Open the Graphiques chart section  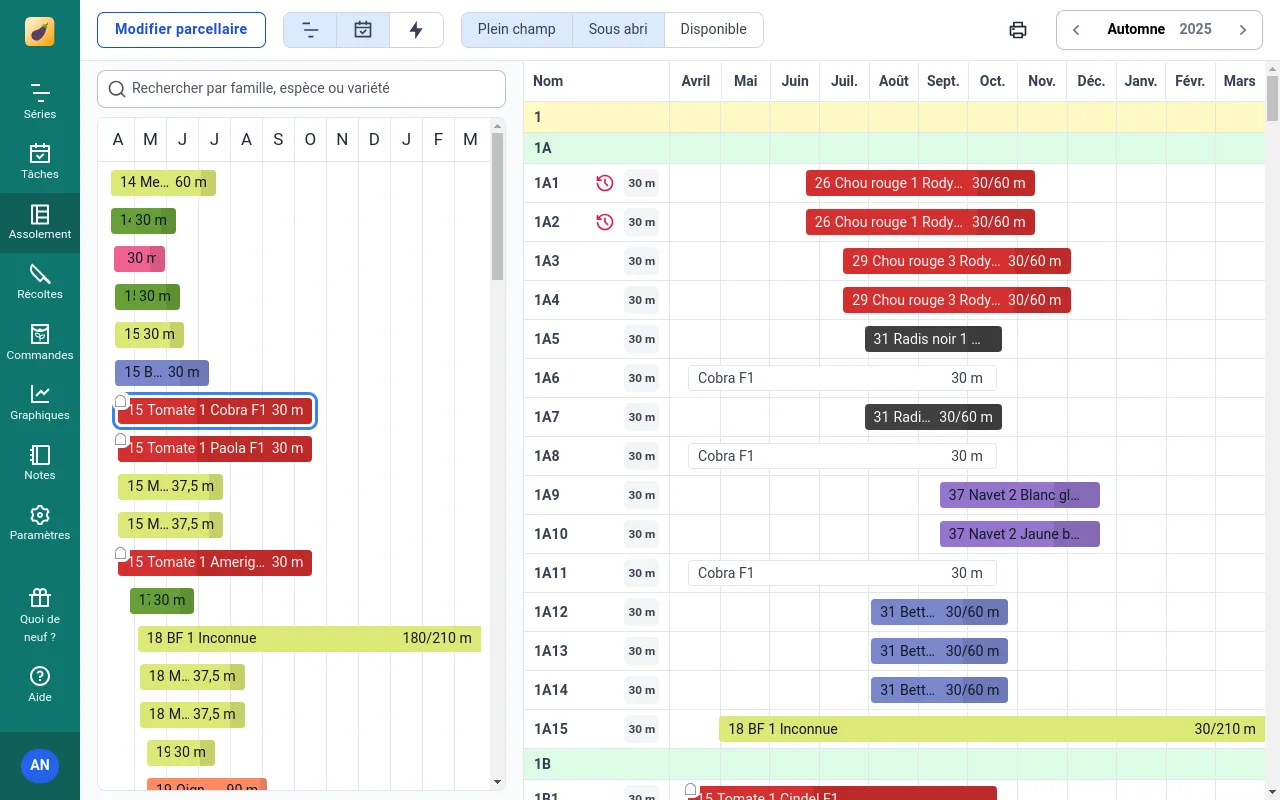[x=40, y=402]
